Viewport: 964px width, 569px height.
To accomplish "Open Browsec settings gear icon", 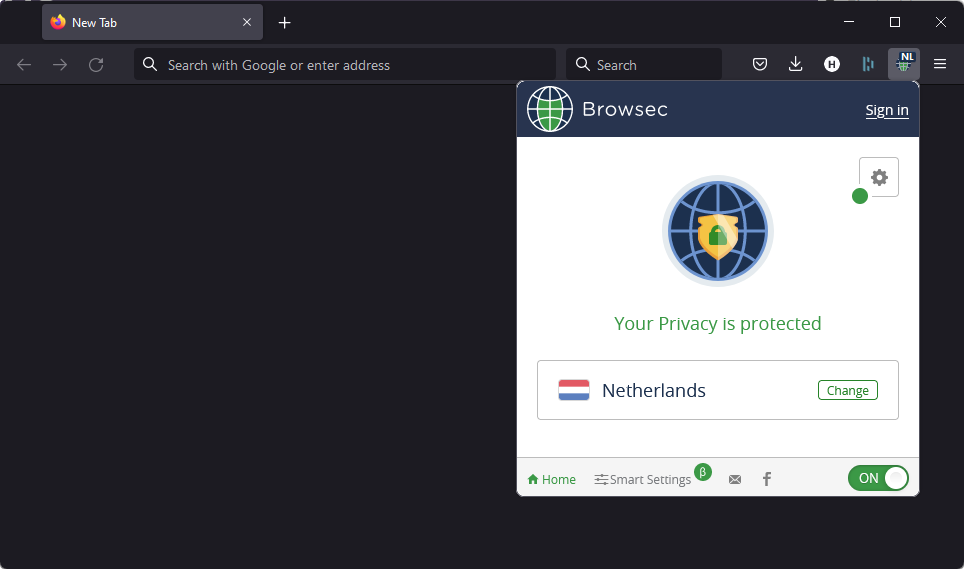I will [x=879, y=178].
